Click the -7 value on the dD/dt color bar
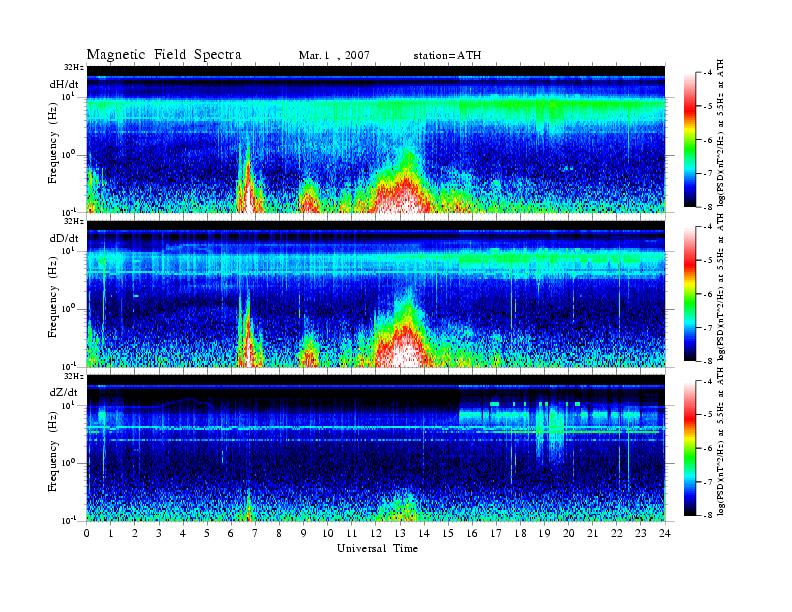The image size is (792, 612). click(709, 328)
